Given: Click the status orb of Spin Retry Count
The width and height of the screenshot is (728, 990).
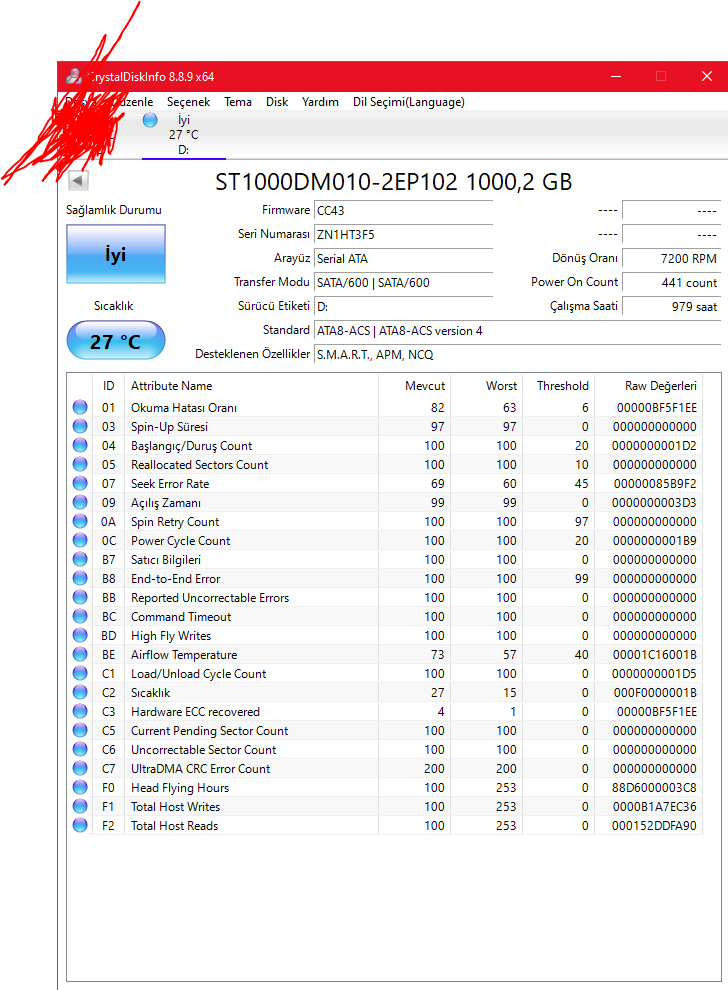Looking at the screenshot, I should [80, 521].
